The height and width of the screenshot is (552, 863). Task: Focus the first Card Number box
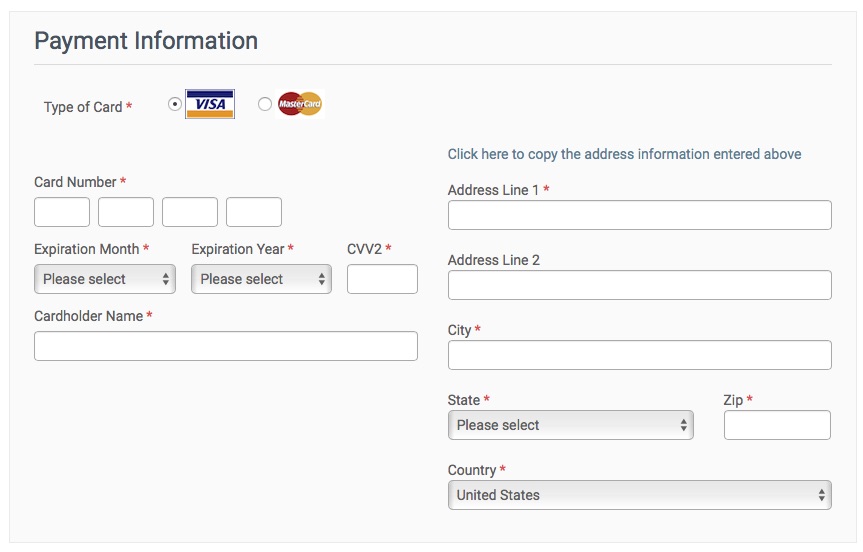coord(62,212)
